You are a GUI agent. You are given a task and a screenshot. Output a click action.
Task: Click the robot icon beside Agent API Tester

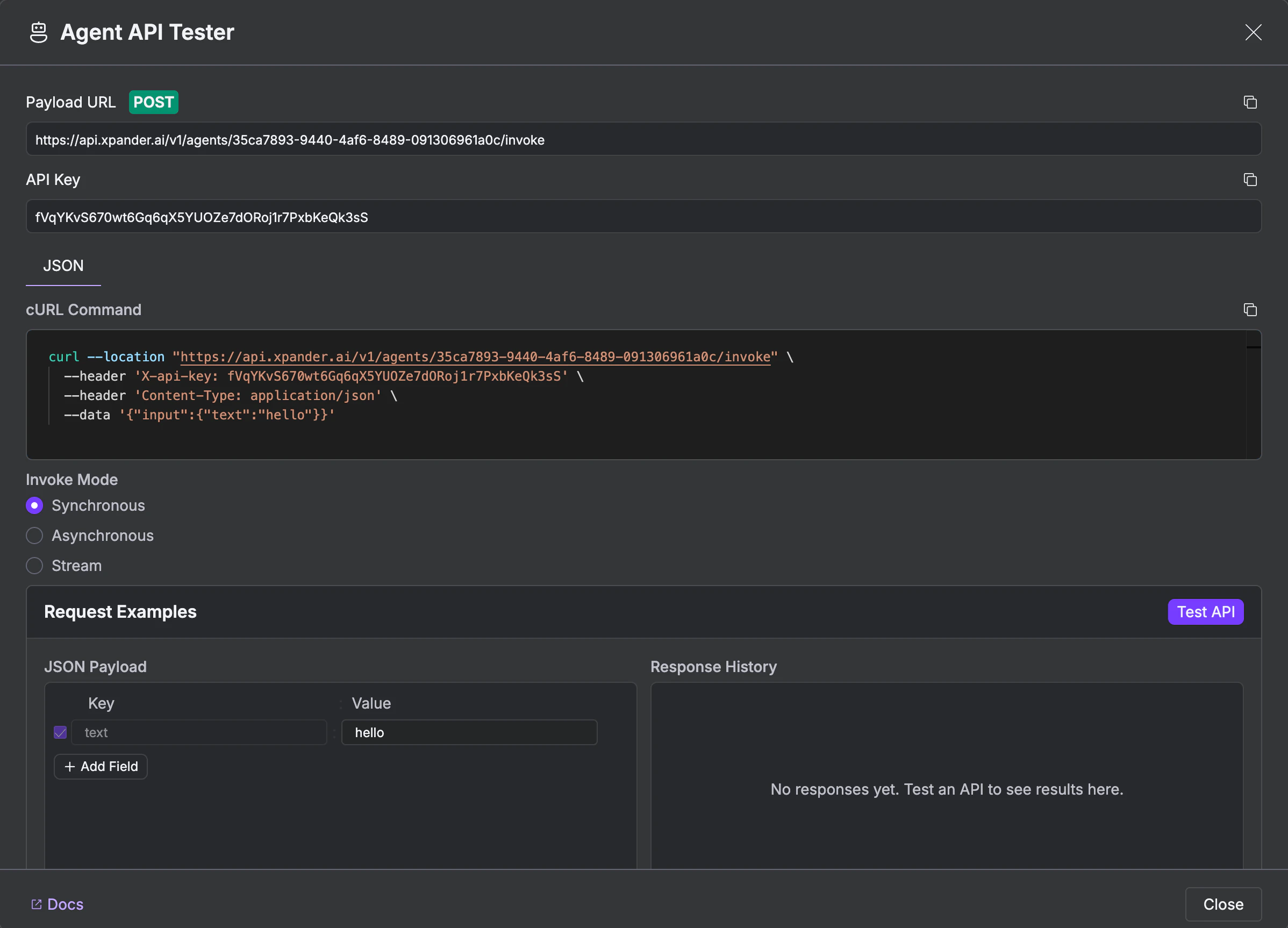pyautogui.click(x=39, y=32)
